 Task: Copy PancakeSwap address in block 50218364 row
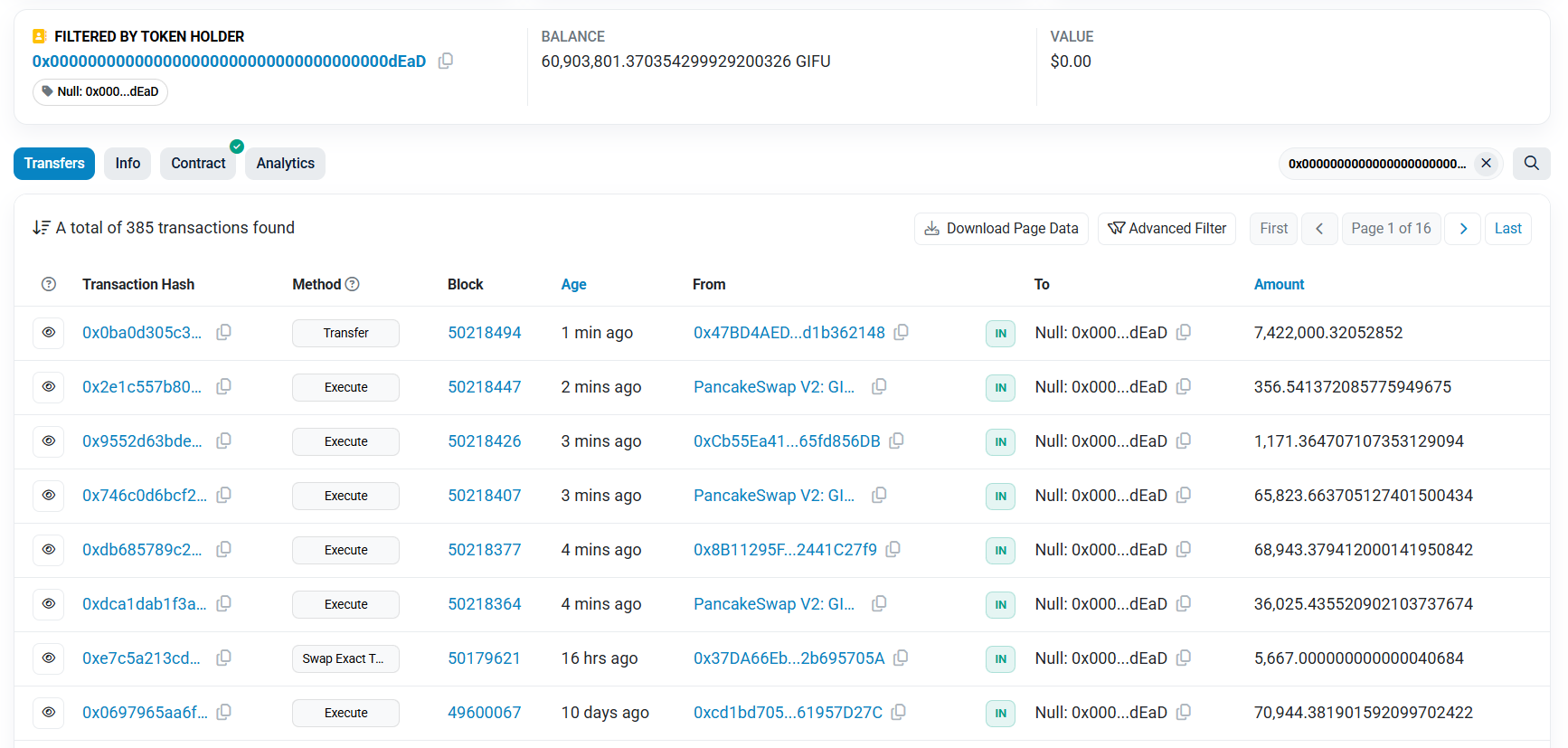pyautogui.click(x=878, y=604)
